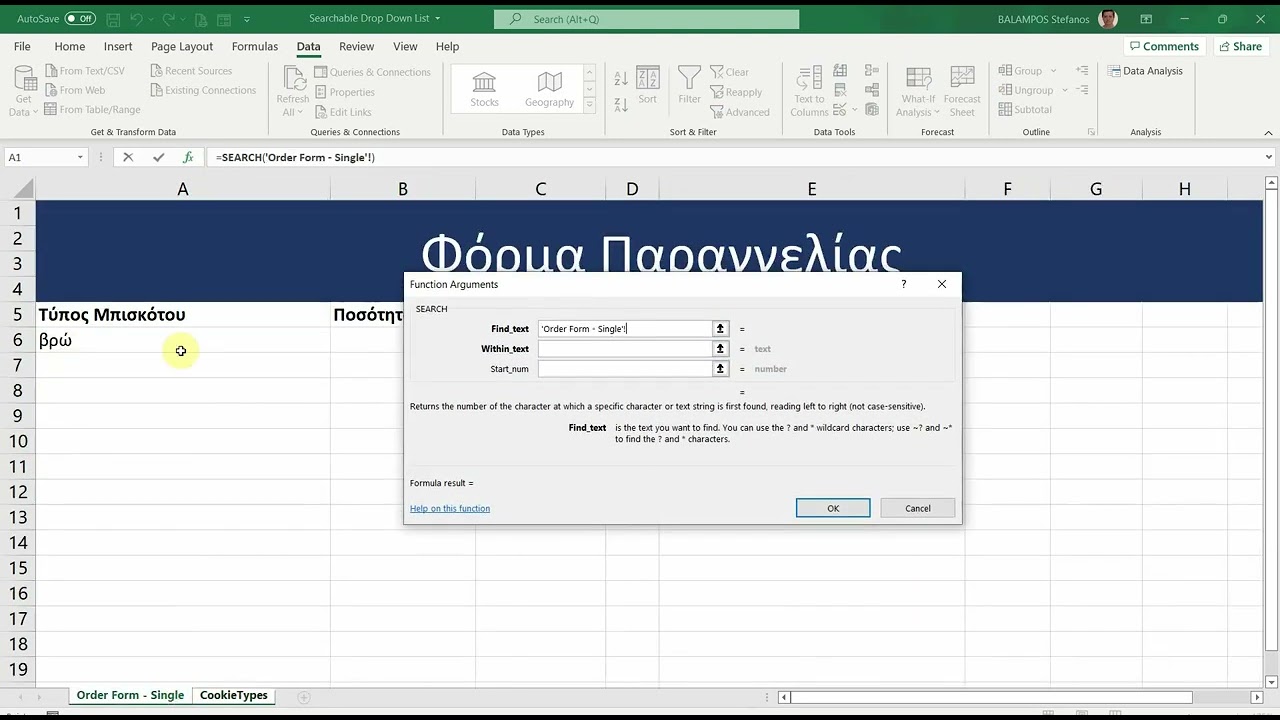
Task: Click What-If Analysis dropdown
Action: pos(918,91)
